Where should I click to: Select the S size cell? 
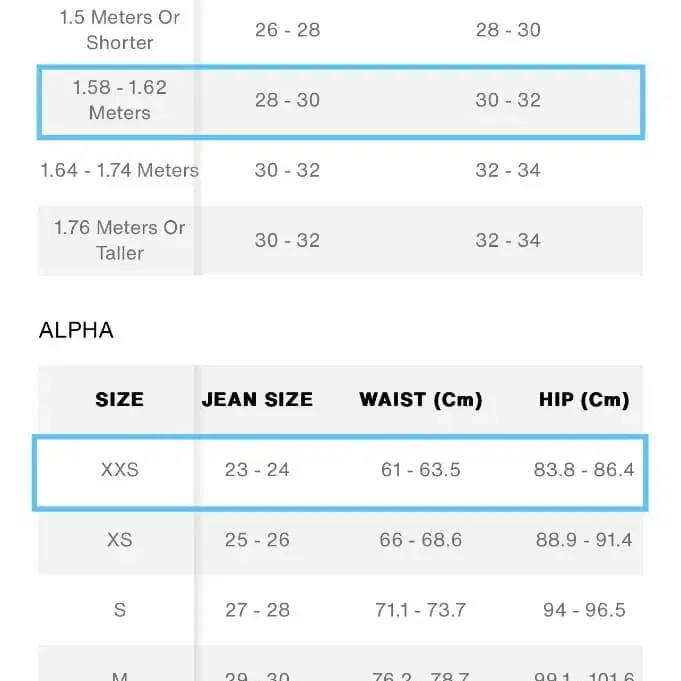click(x=120, y=610)
